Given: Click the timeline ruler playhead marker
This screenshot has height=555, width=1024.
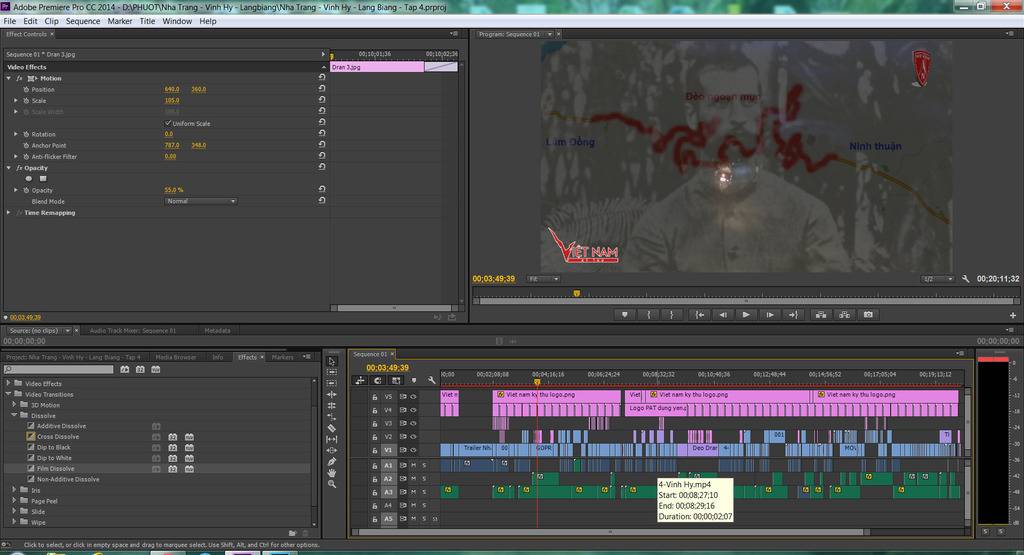Looking at the screenshot, I should 537,382.
